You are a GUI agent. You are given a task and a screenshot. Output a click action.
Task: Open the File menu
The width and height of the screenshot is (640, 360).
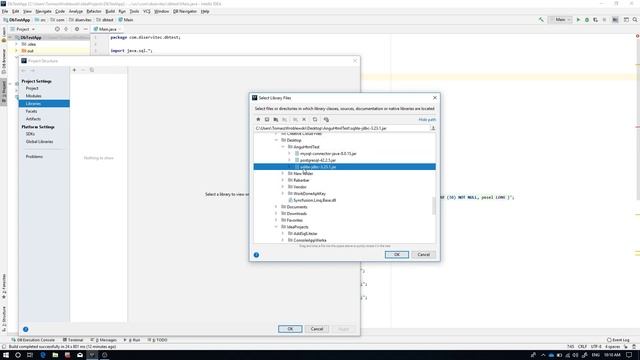[x=5, y=11]
